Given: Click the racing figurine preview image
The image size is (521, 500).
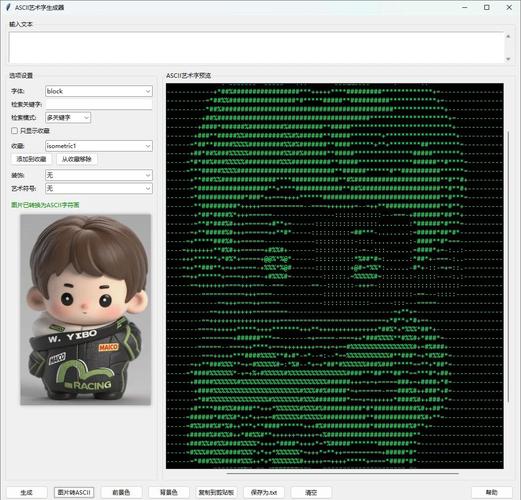Looking at the screenshot, I should click(x=85, y=309).
